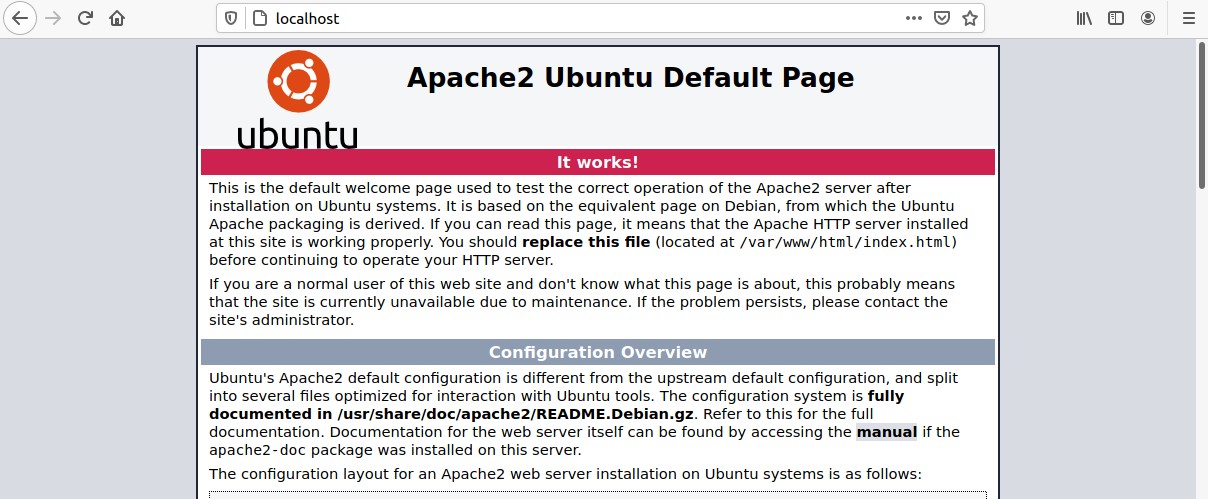Open the tracking protection shield icon
The height and width of the screenshot is (499, 1208).
pyautogui.click(x=231, y=18)
